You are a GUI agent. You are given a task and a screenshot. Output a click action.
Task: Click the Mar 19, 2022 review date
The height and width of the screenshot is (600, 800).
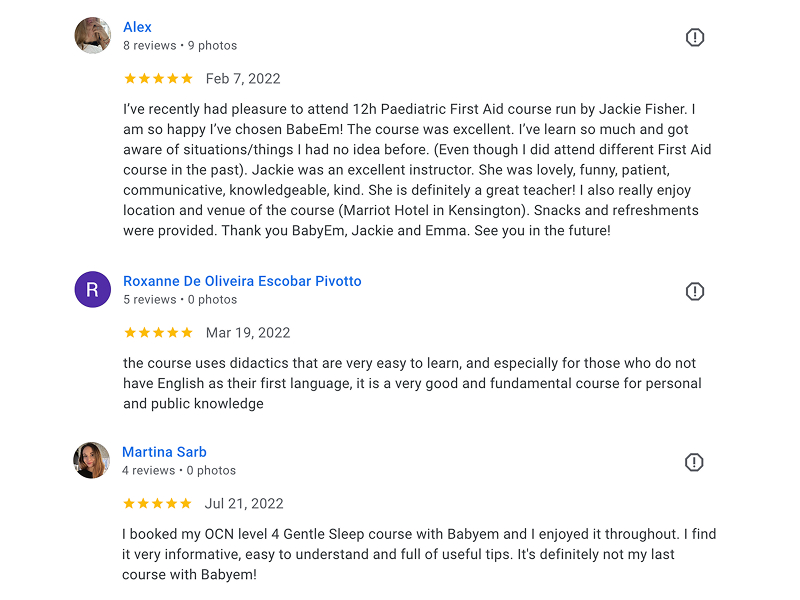[x=248, y=333]
